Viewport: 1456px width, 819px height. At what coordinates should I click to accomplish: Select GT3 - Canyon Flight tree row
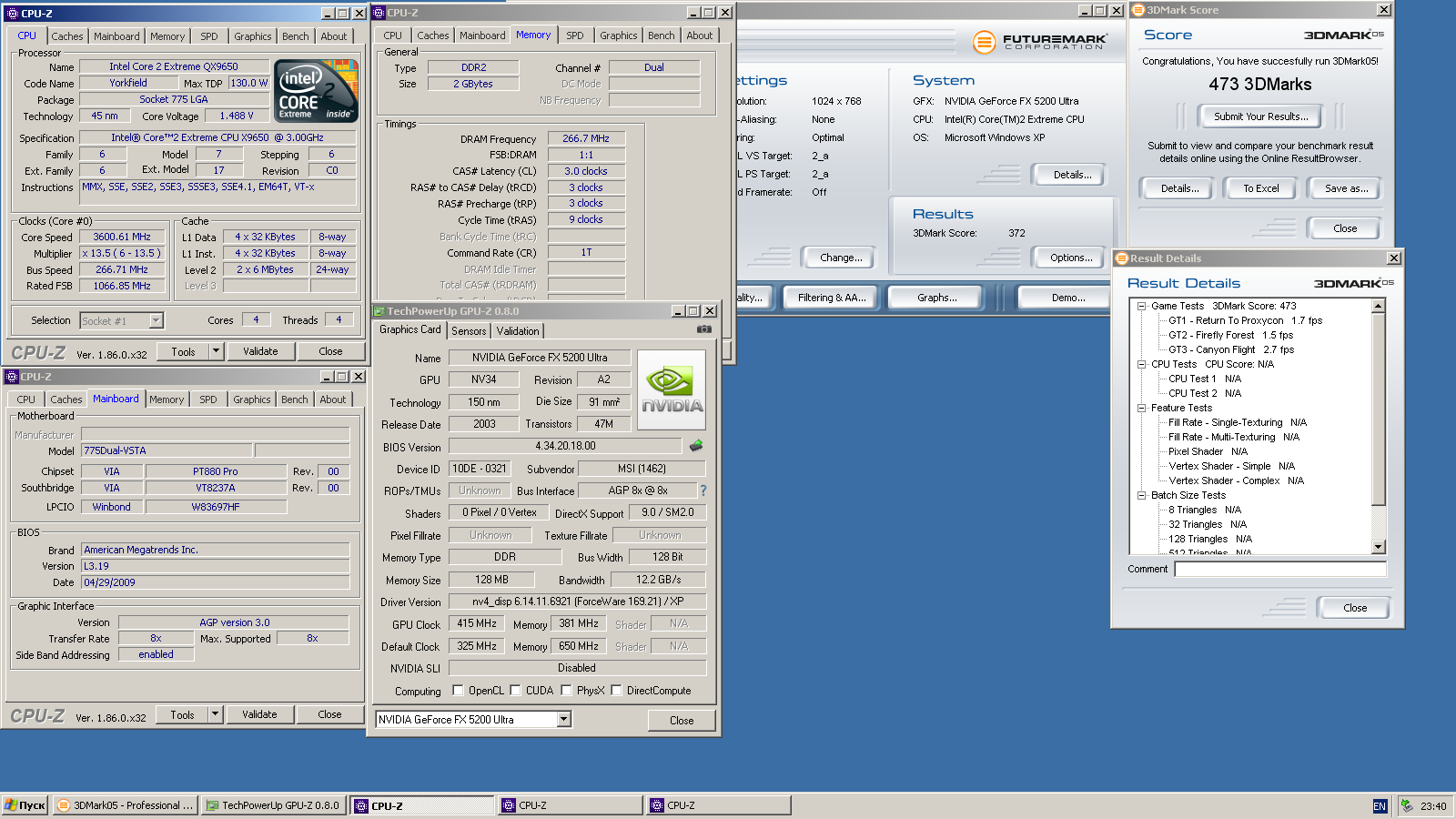coord(1231,349)
